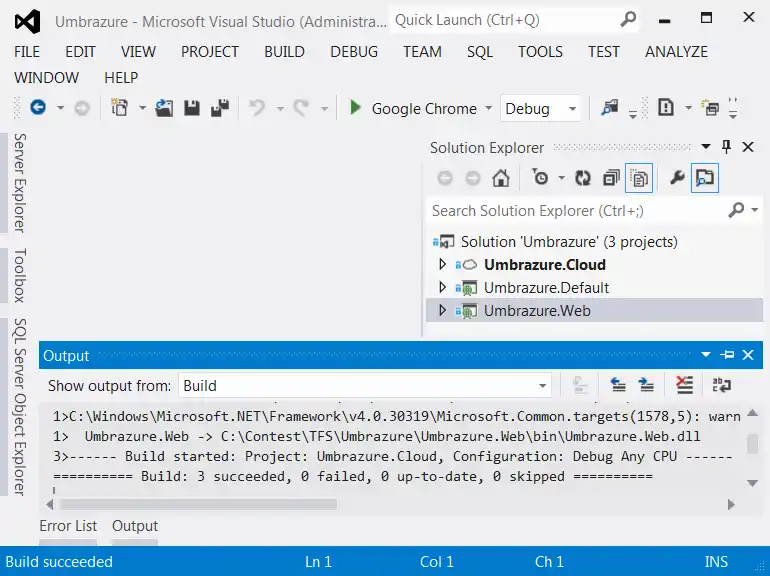Open the BUILD menu
This screenshot has width=770, height=576.
pyautogui.click(x=284, y=52)
